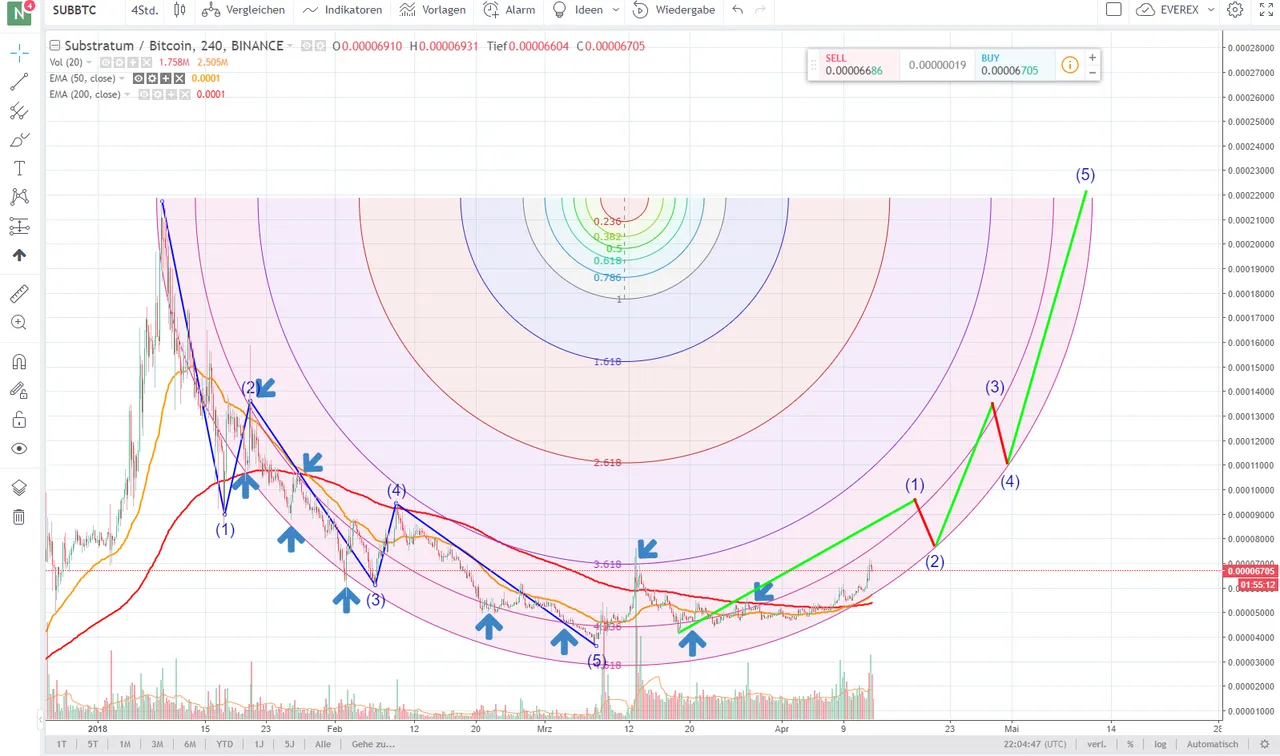Viewport: 1280px width, 756px height.
Task: Open the Ideen menu
Action: coord(577,10)
